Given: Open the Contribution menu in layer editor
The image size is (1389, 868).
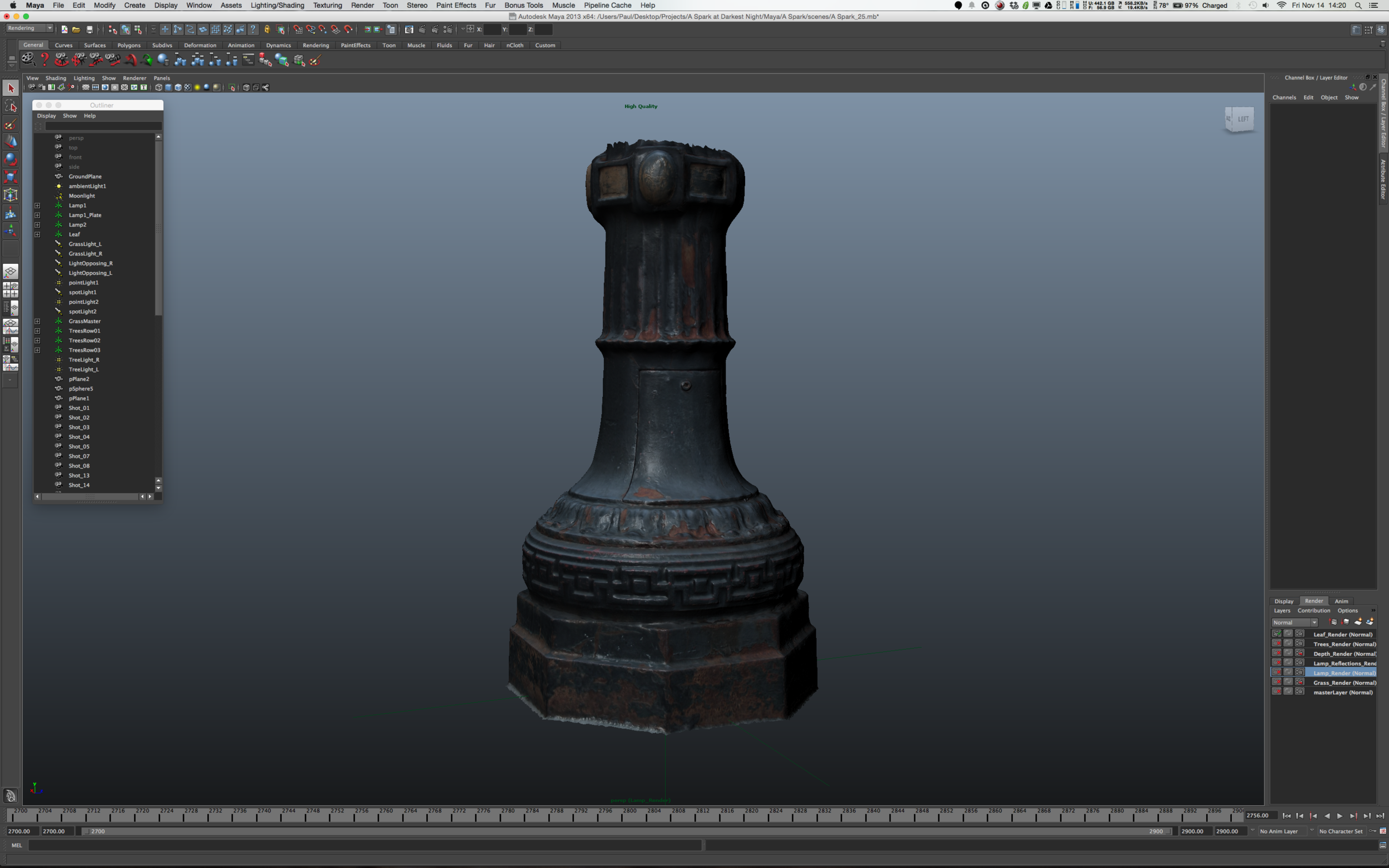Looking at the screenshot, I should pyautogui.click(x=1314, y=611).
